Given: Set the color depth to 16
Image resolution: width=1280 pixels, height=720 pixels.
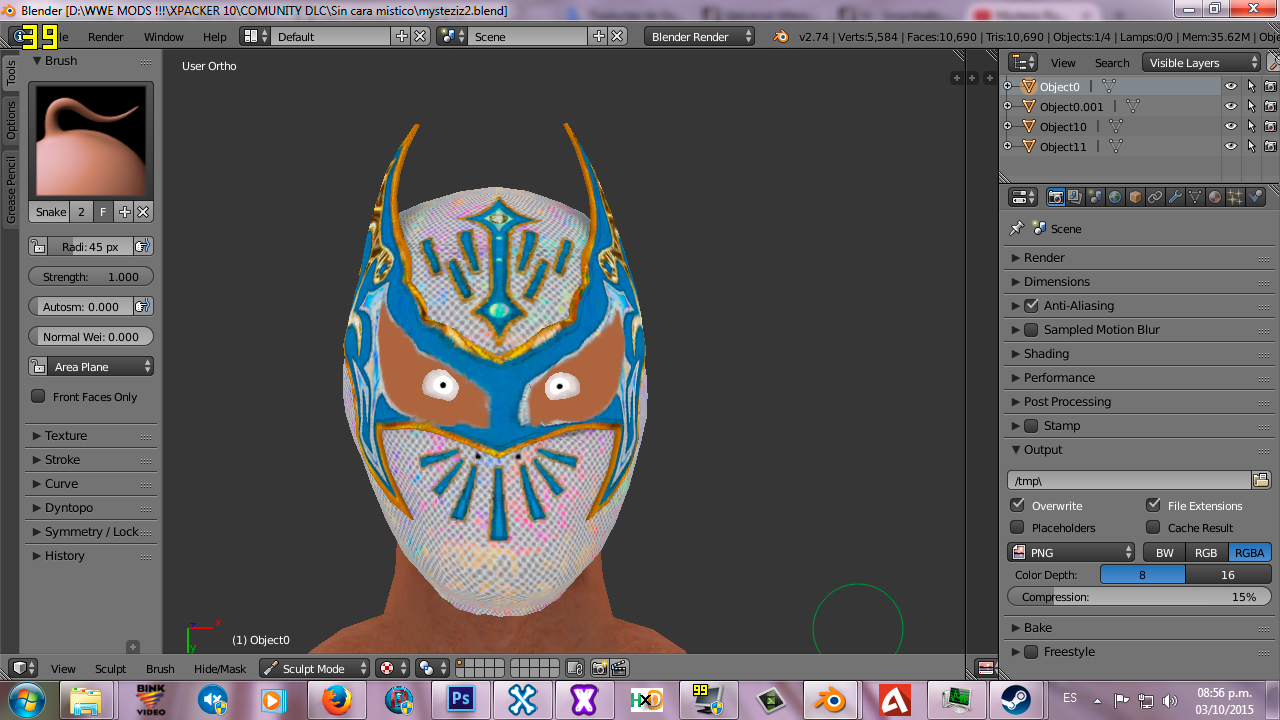Looking at the screenshot, I should pos(1228,574).
